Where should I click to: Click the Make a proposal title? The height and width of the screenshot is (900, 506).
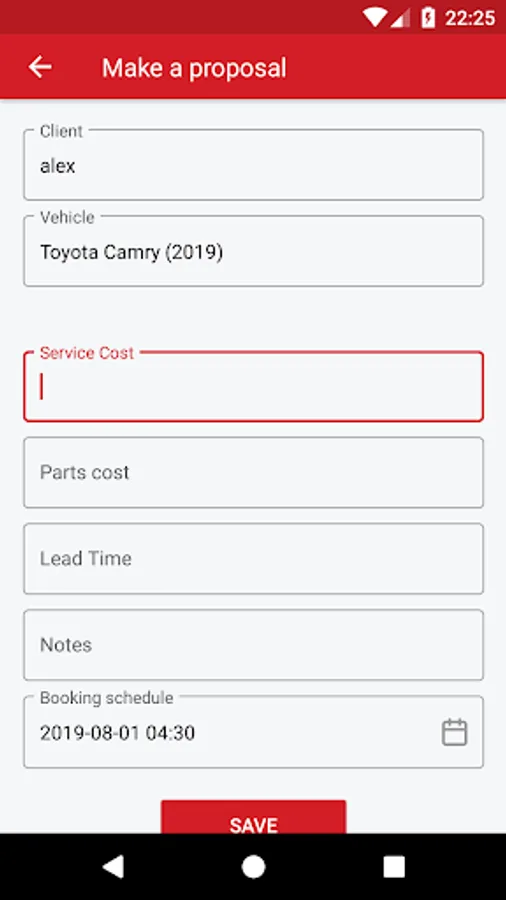coord(194,68)
